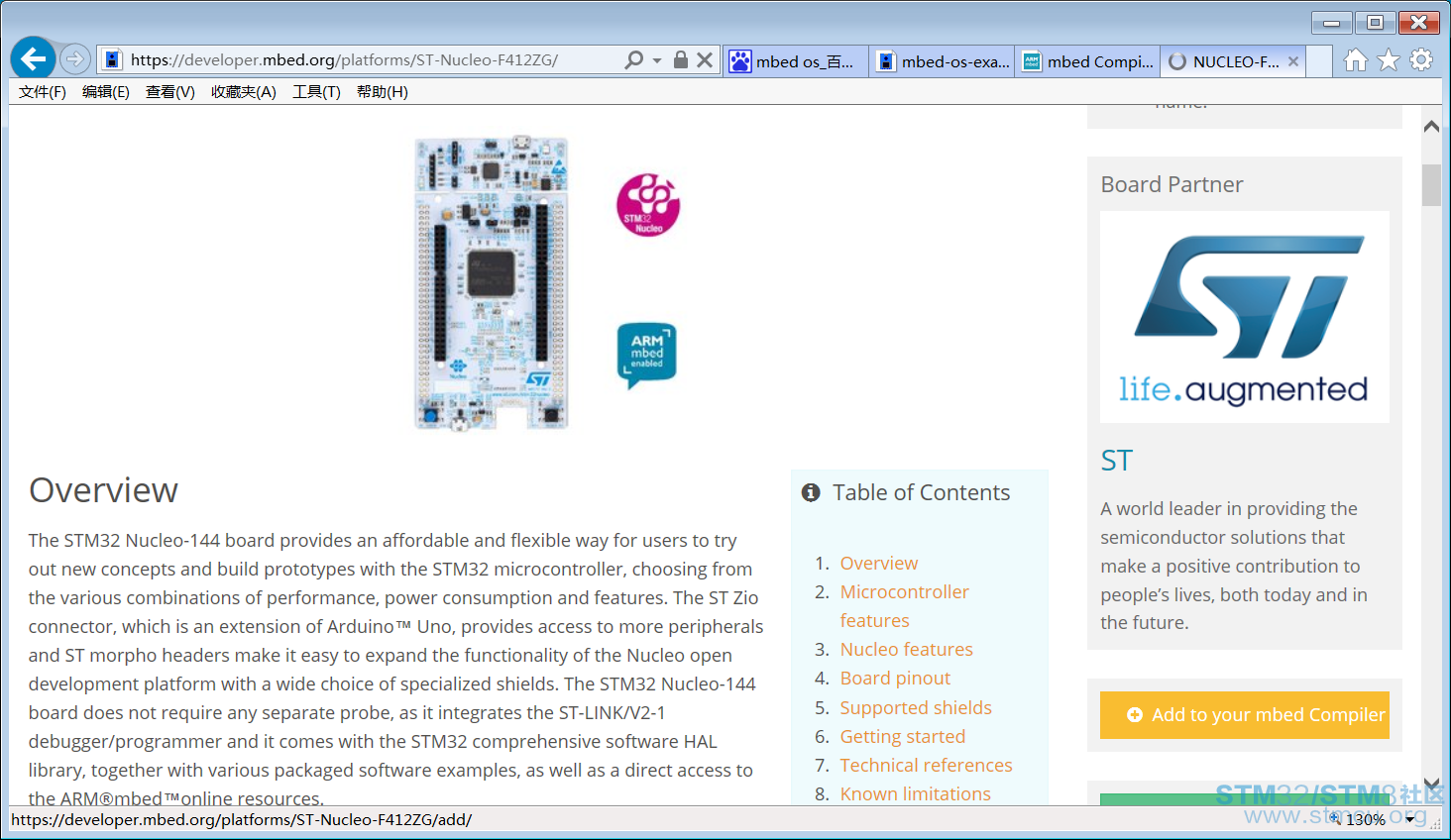1451x840 pixels.
Task: Open the 文件(F) menu
Action: (43, 92)
